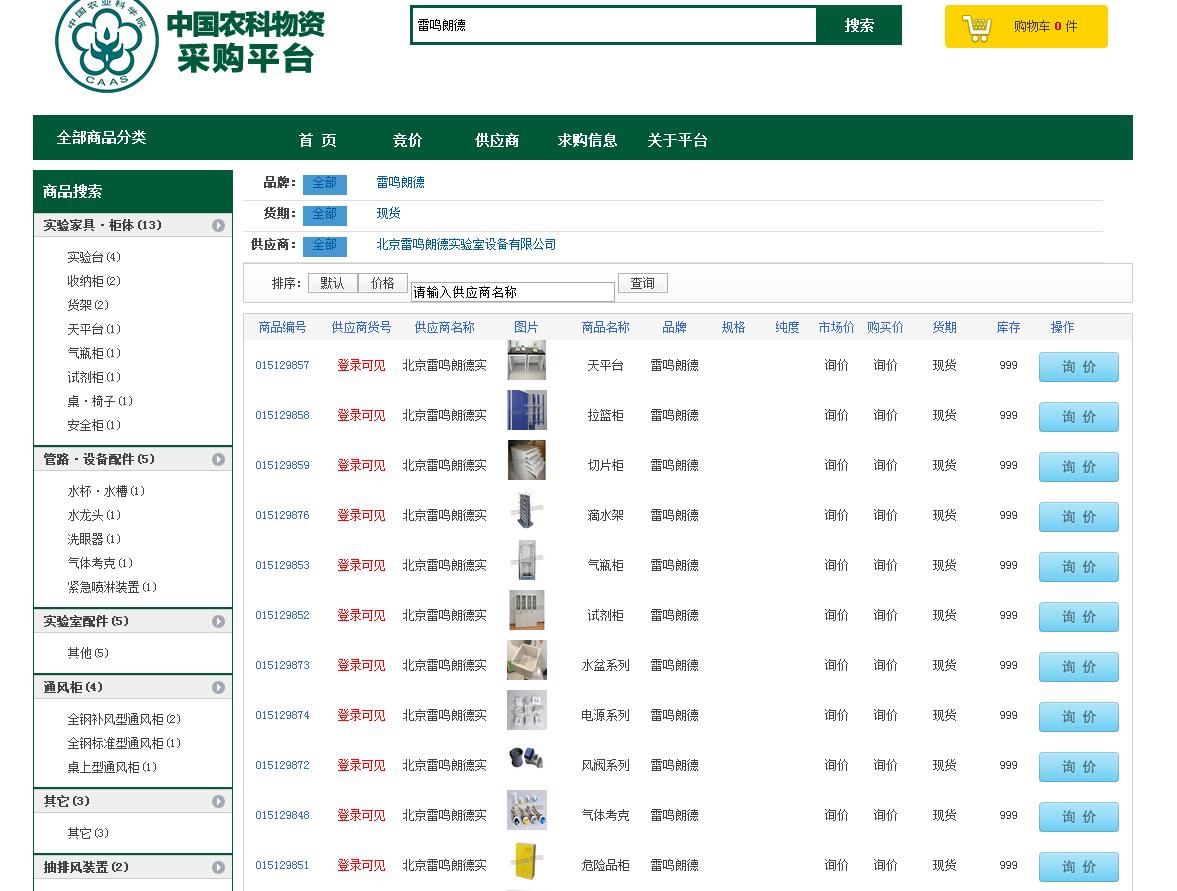Filter by brand 雷鸣朗德 link
The height and width of the screenshot is (891, 1177).
click(x=400, y=182)
